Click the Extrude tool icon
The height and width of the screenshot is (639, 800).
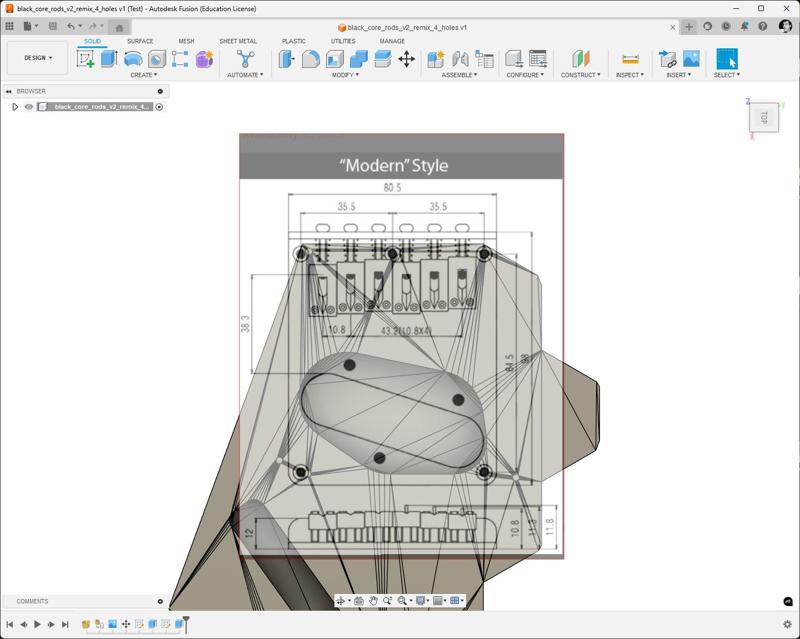click(109, 59)
